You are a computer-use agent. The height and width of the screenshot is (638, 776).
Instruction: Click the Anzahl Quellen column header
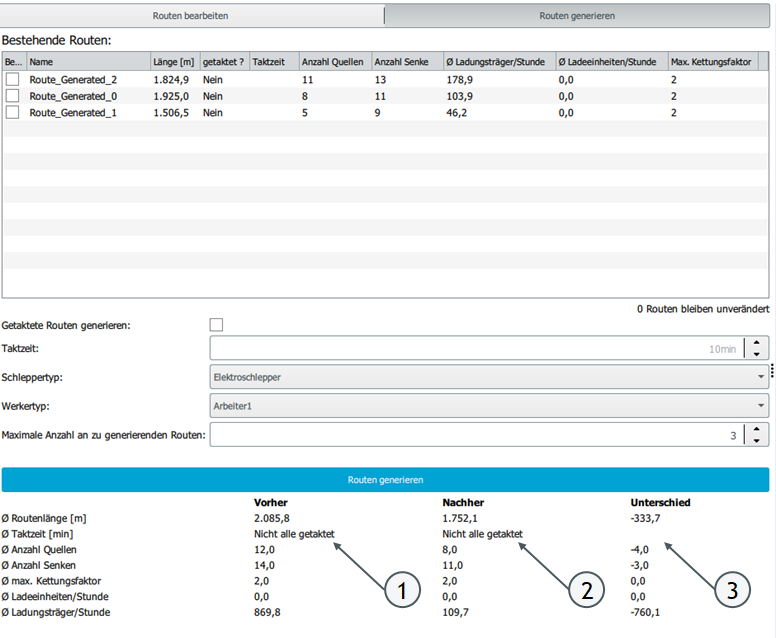point(334,62)
